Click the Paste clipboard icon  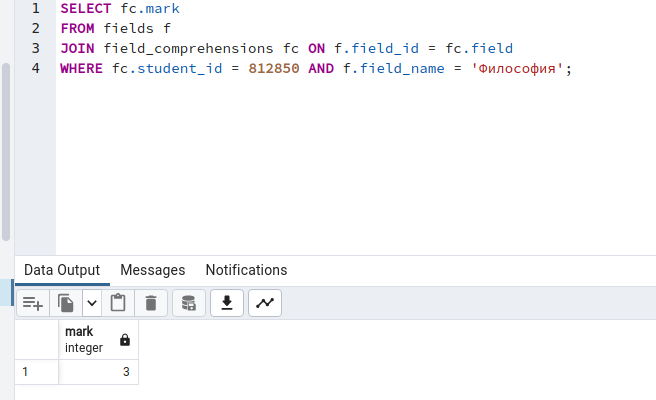point(118,303)
